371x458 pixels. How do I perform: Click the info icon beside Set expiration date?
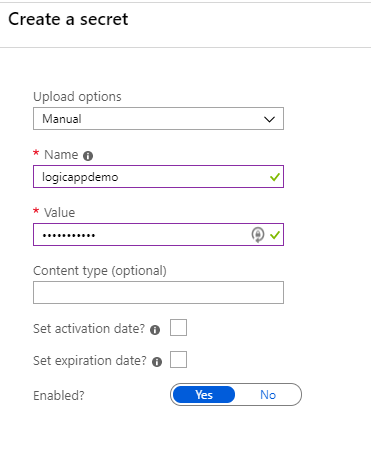157,362
